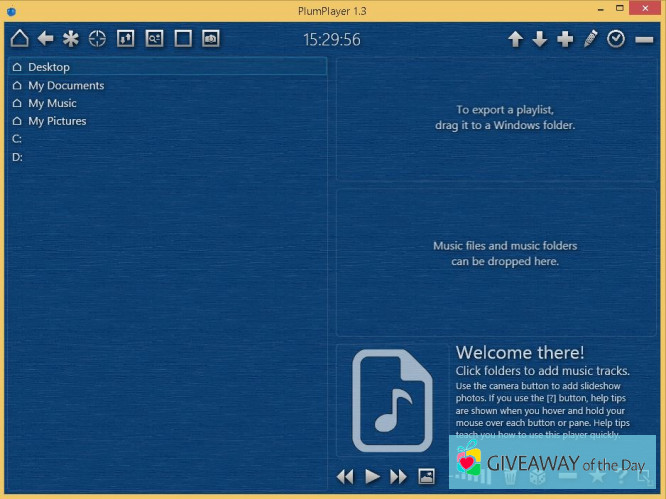The image size is (666, 499).
Task: Click the crosshair target icon
Action: pyautogui.click(x=97, y=39)
